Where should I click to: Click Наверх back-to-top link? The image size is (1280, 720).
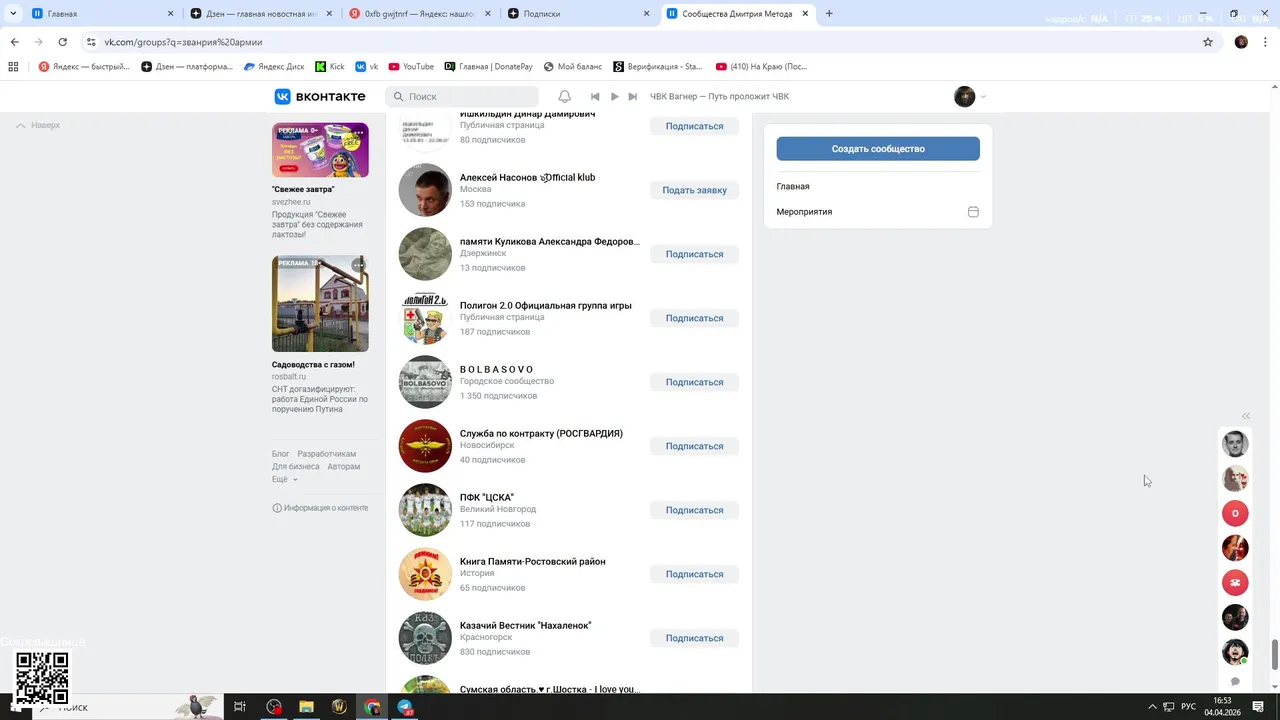pyautogui.click(x=38, y=125)
